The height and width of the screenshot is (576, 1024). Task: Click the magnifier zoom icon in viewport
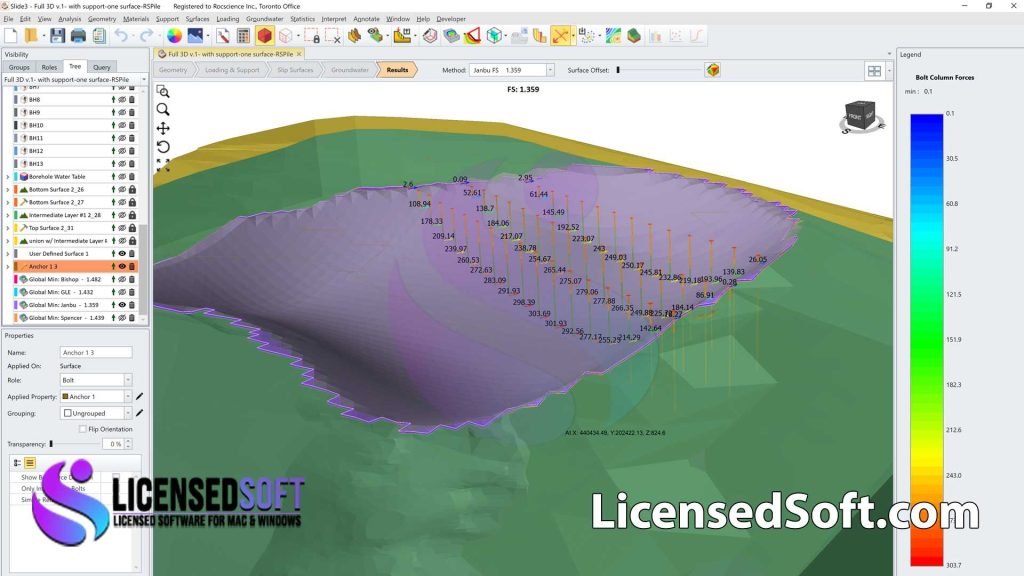[163, 110]
